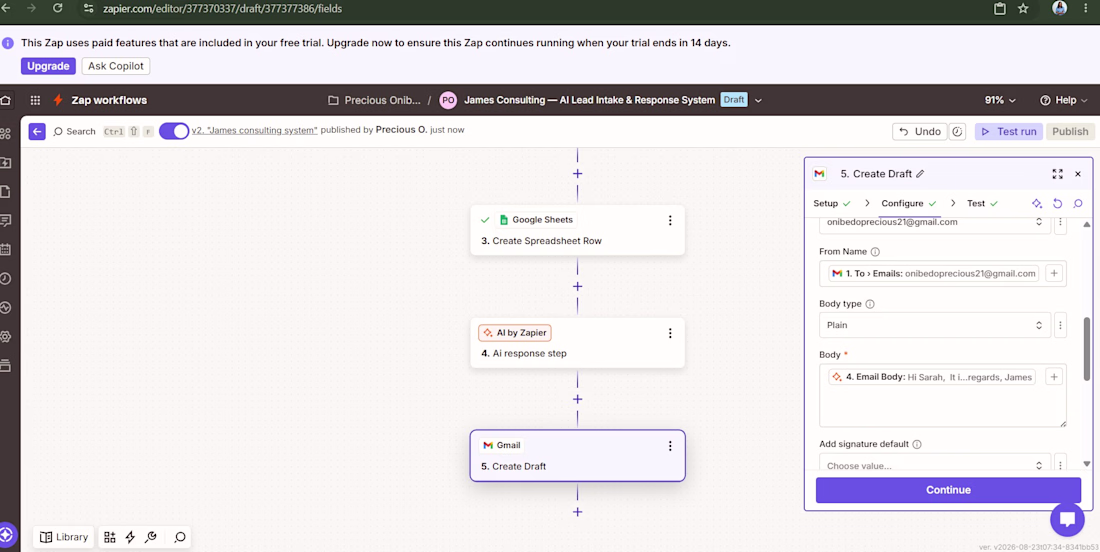Expand the chevron next to Draft badge
The width and height of the screenshot is (1100, 552).
coord(758,100)
